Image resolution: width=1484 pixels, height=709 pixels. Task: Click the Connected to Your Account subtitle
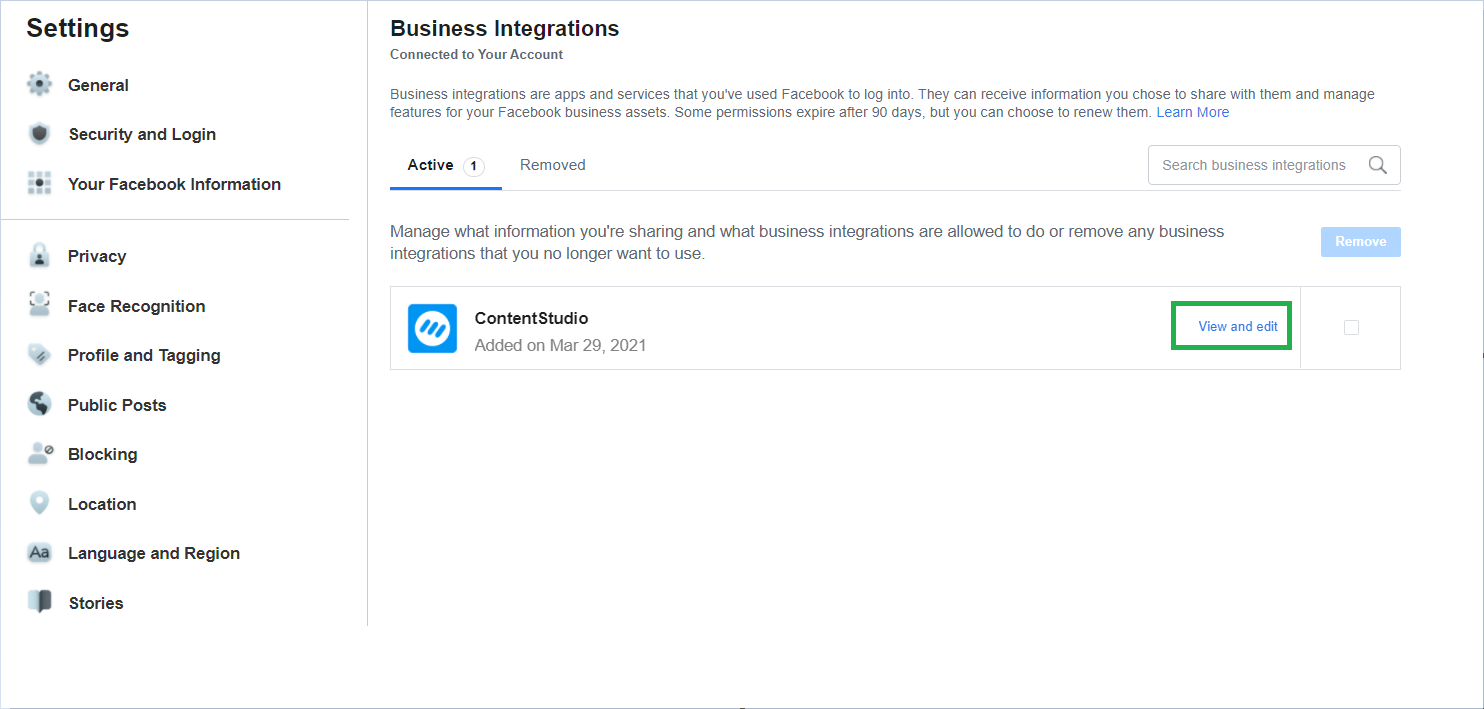pos(477,54)
